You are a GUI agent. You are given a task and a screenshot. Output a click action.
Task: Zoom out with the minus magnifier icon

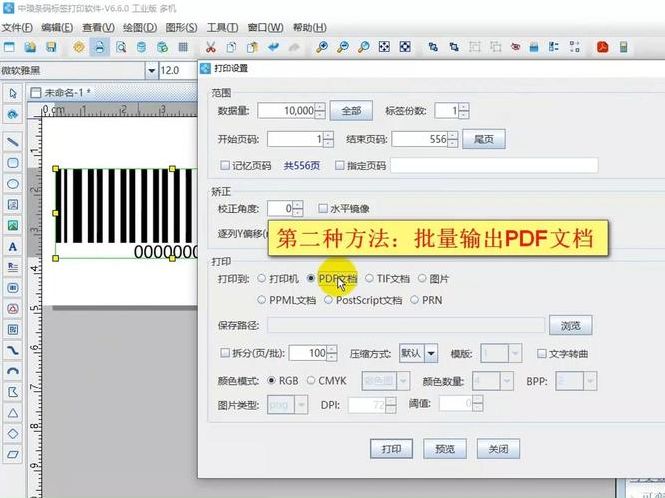(x=343, y=47)
